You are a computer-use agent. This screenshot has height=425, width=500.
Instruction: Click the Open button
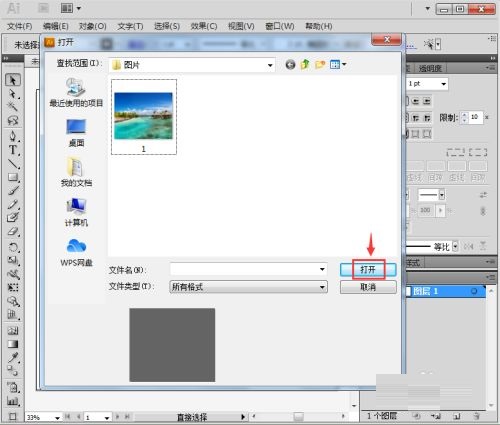click(x=368, y=269)
